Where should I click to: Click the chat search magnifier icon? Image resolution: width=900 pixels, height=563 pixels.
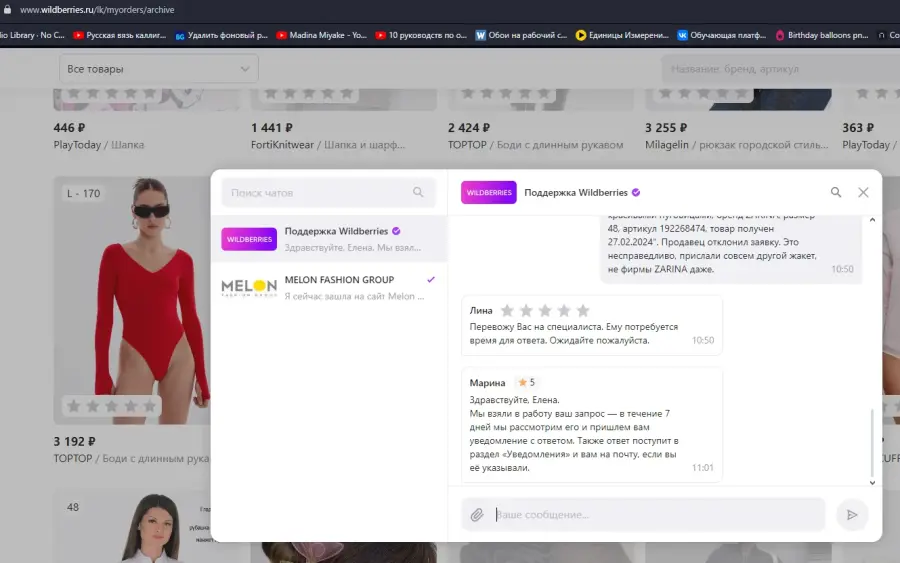click(x=418, y=192)
